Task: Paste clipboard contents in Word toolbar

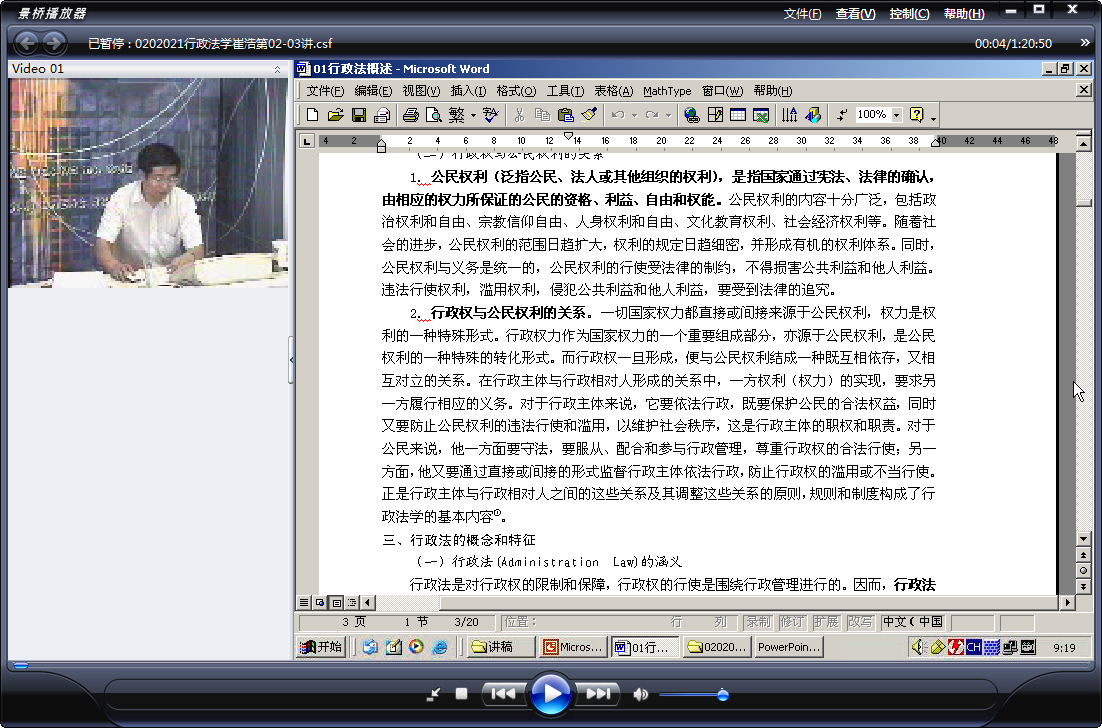Action: click(566, 115)
